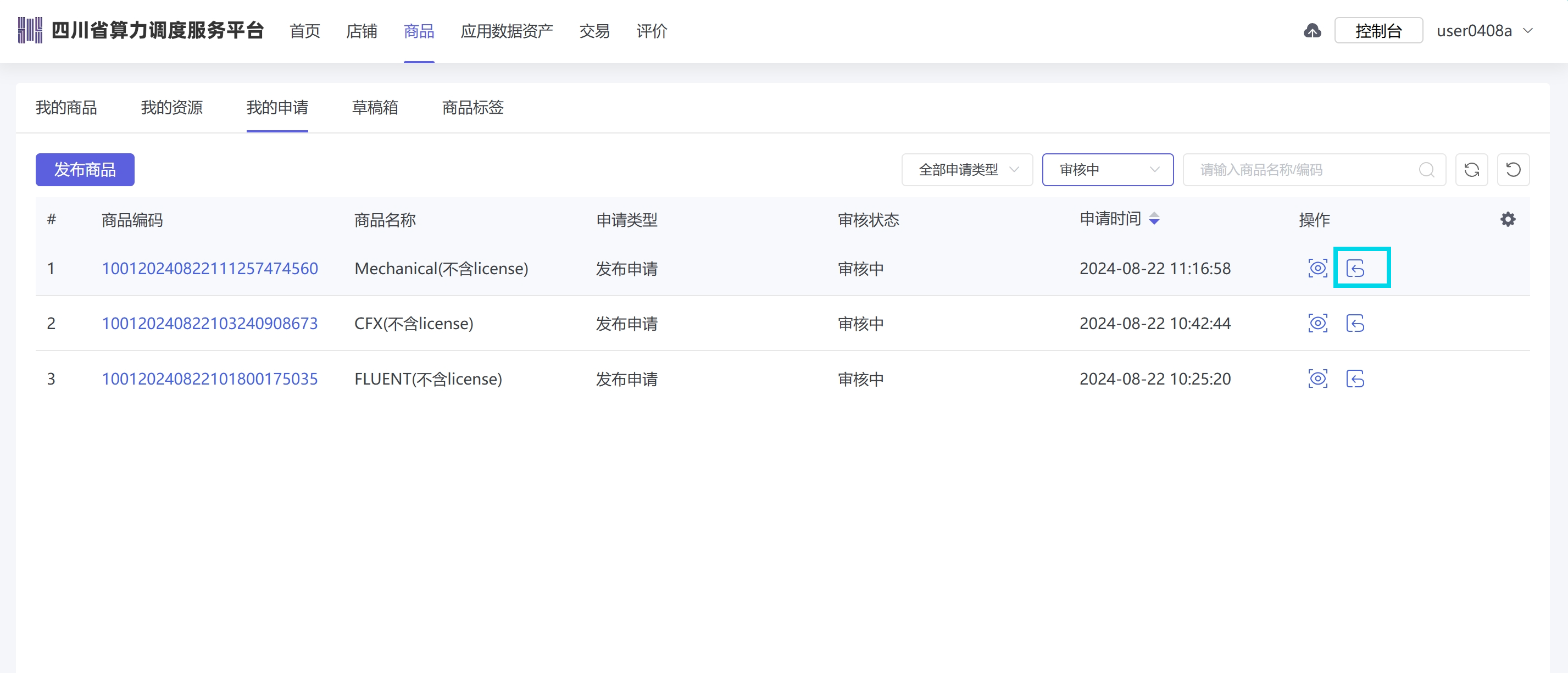
Task: Withdraw the Mechanical(不含license) application
Action: click(1355, 268)
